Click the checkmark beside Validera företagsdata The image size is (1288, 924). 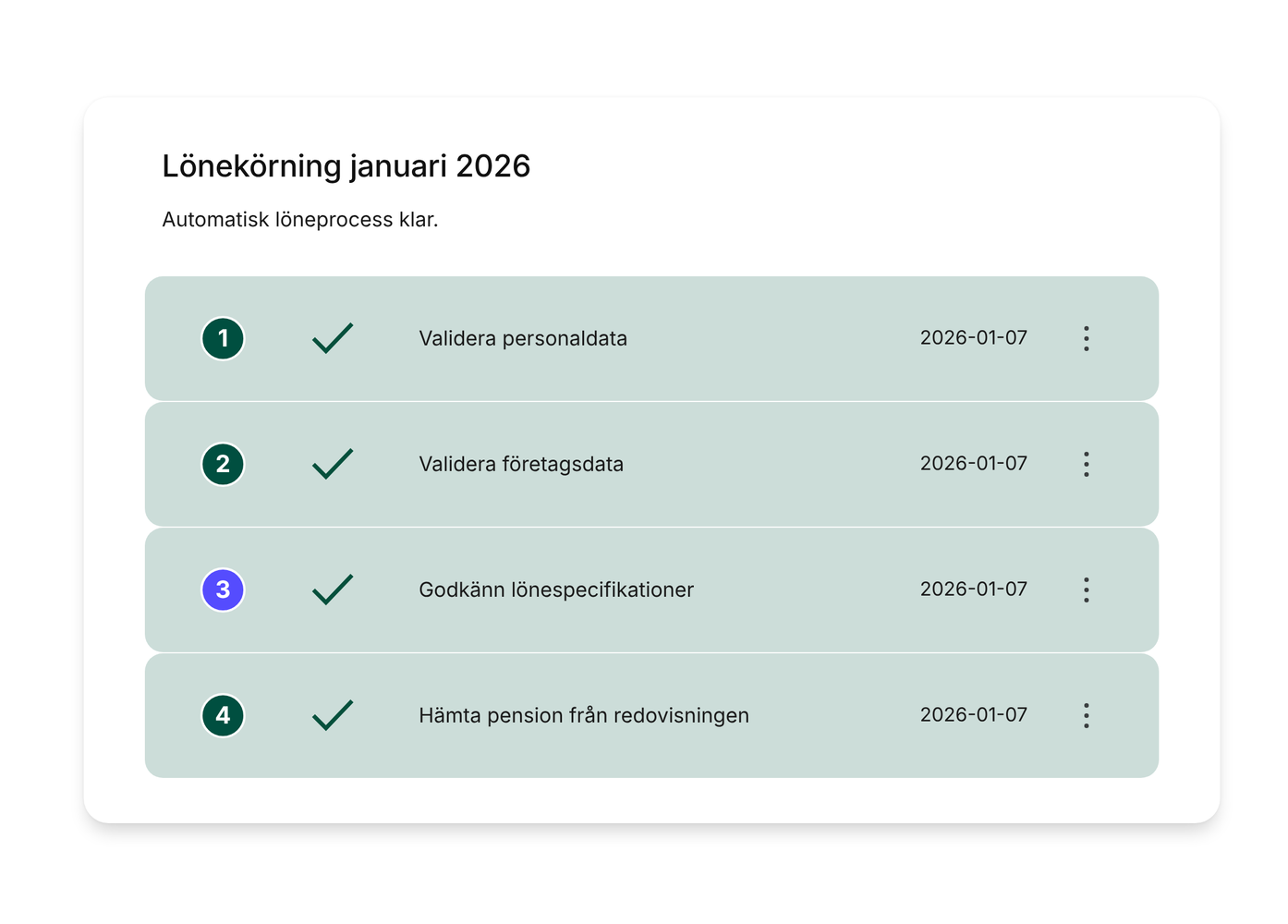(x=333, y=464)
